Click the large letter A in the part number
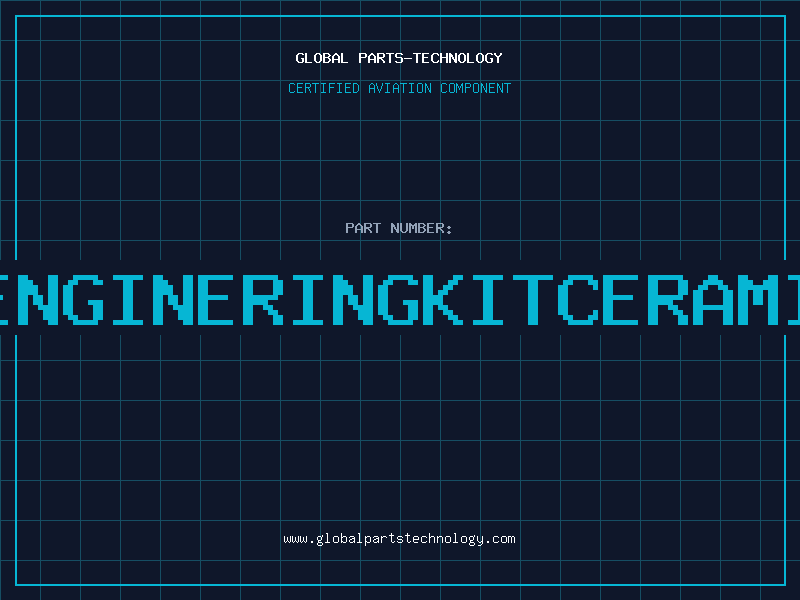 (712, 299)
